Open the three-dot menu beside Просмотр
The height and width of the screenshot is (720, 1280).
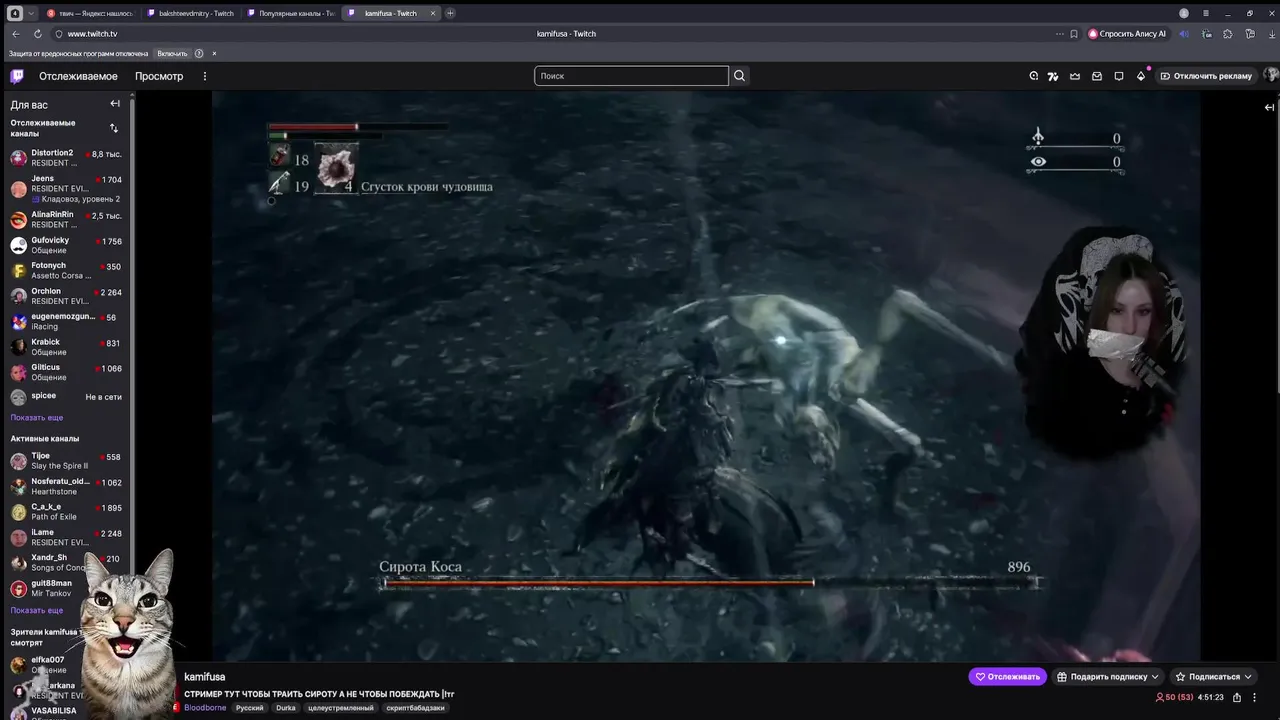[205, 76]
